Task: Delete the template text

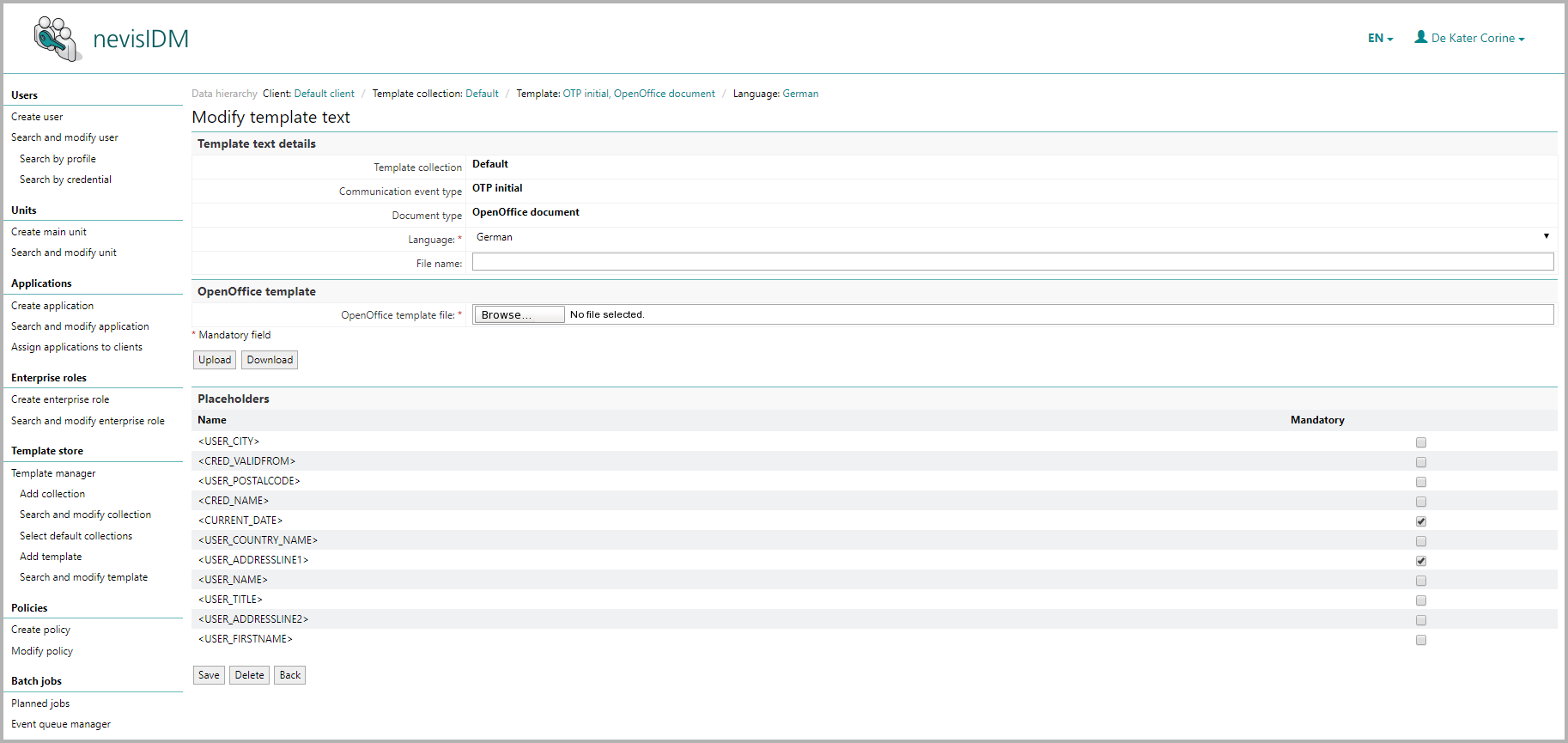Action: pos(249,675)
